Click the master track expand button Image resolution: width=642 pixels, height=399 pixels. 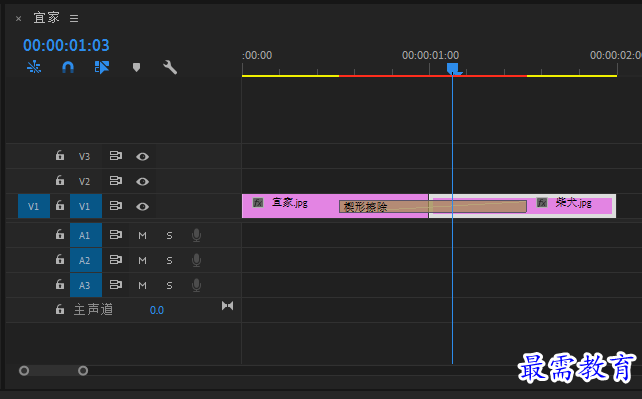(x=228, y=306)
